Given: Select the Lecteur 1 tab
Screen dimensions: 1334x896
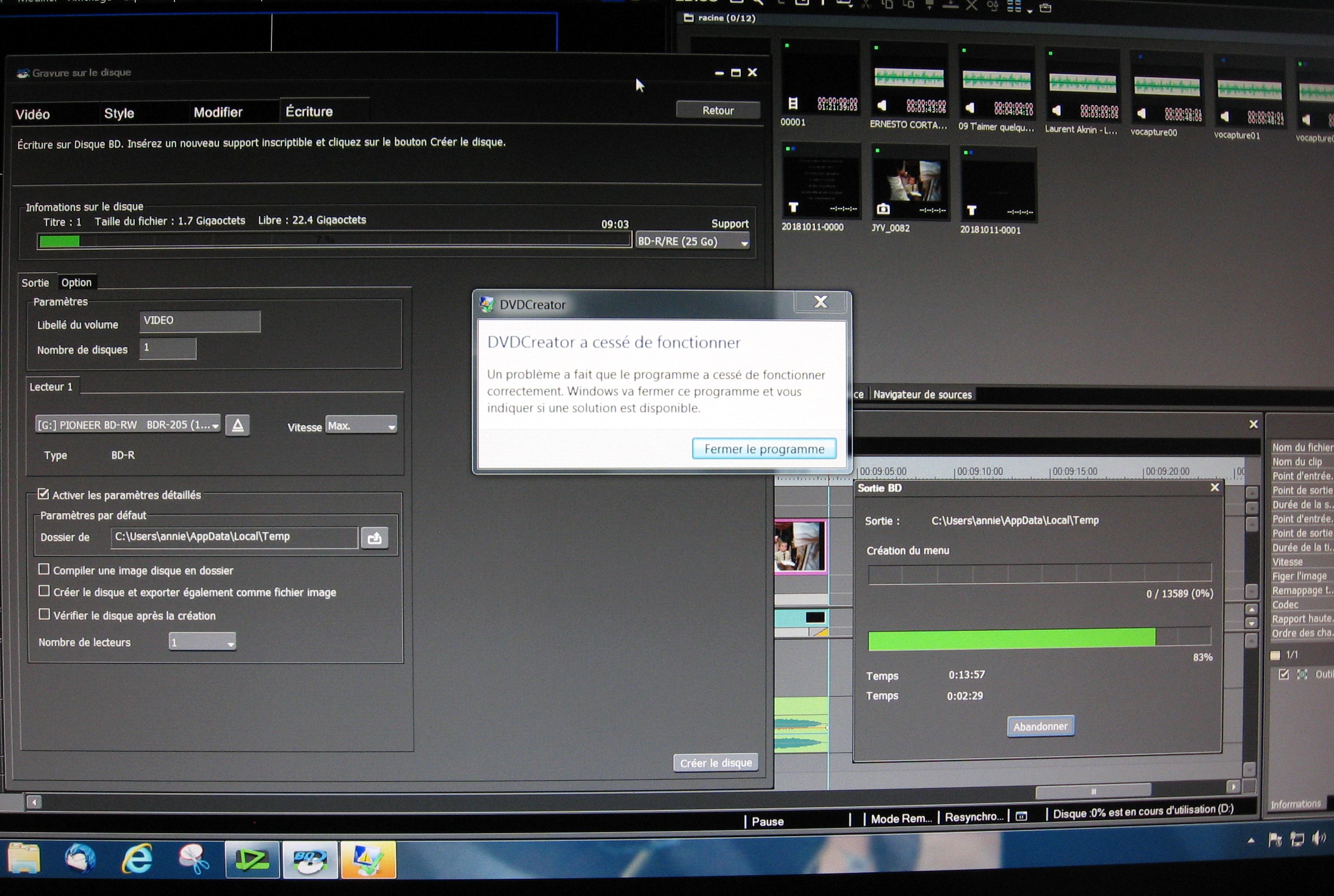Looking at the screenshot, I should pos(51,387).
